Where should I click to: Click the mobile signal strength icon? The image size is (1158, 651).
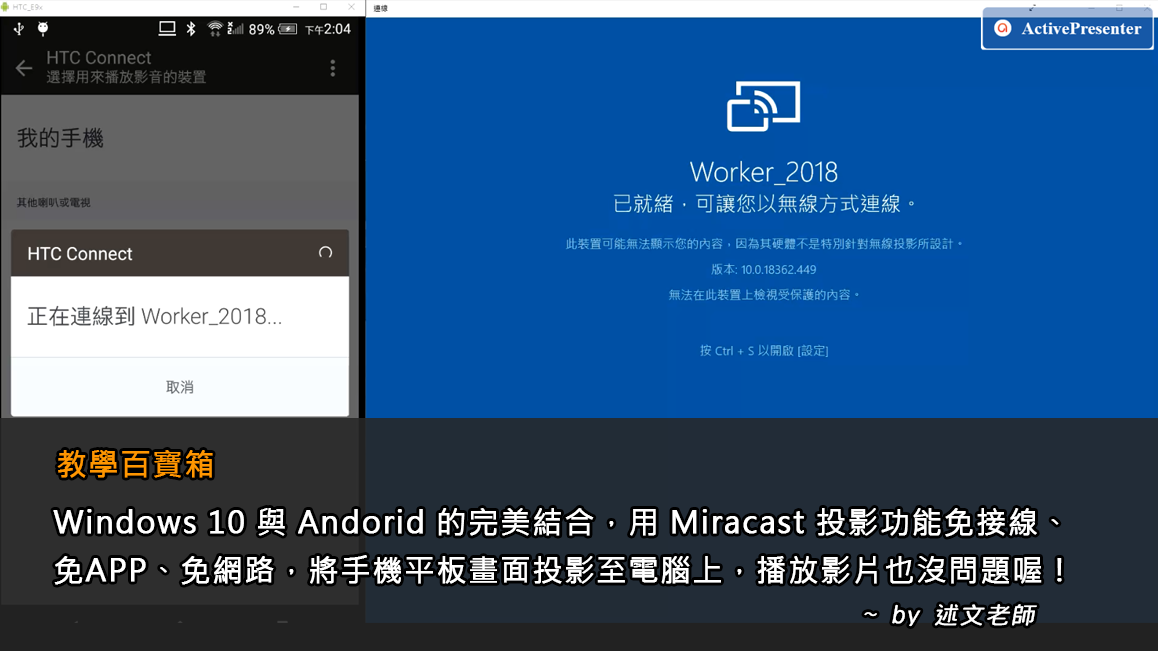(x=236, y=29)
